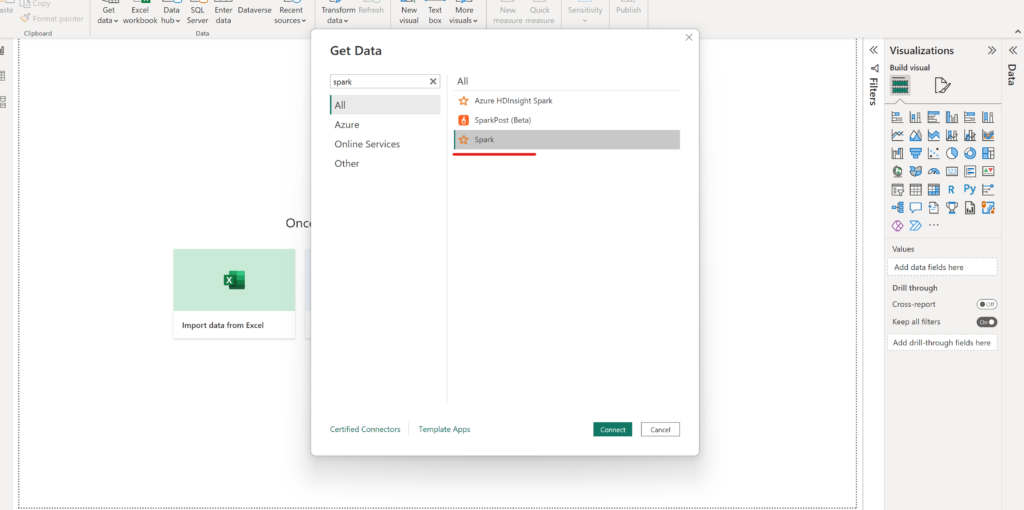Select the All category in Get Data
The height and width of the screenshot is (510, 1024).
coord(385,104)
